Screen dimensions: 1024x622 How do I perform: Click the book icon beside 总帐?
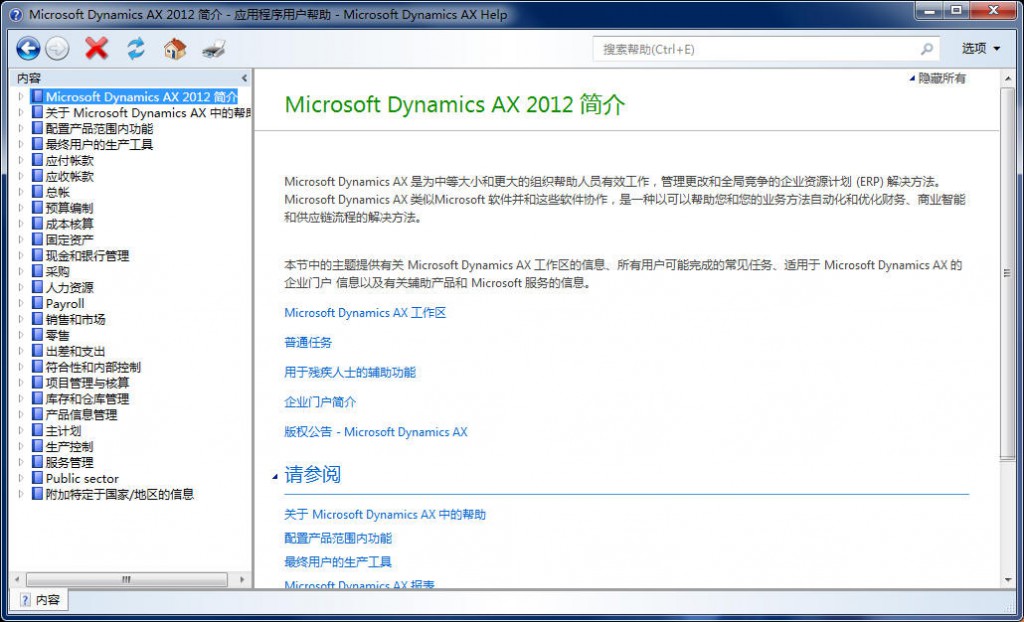click(x=37, y=192)
